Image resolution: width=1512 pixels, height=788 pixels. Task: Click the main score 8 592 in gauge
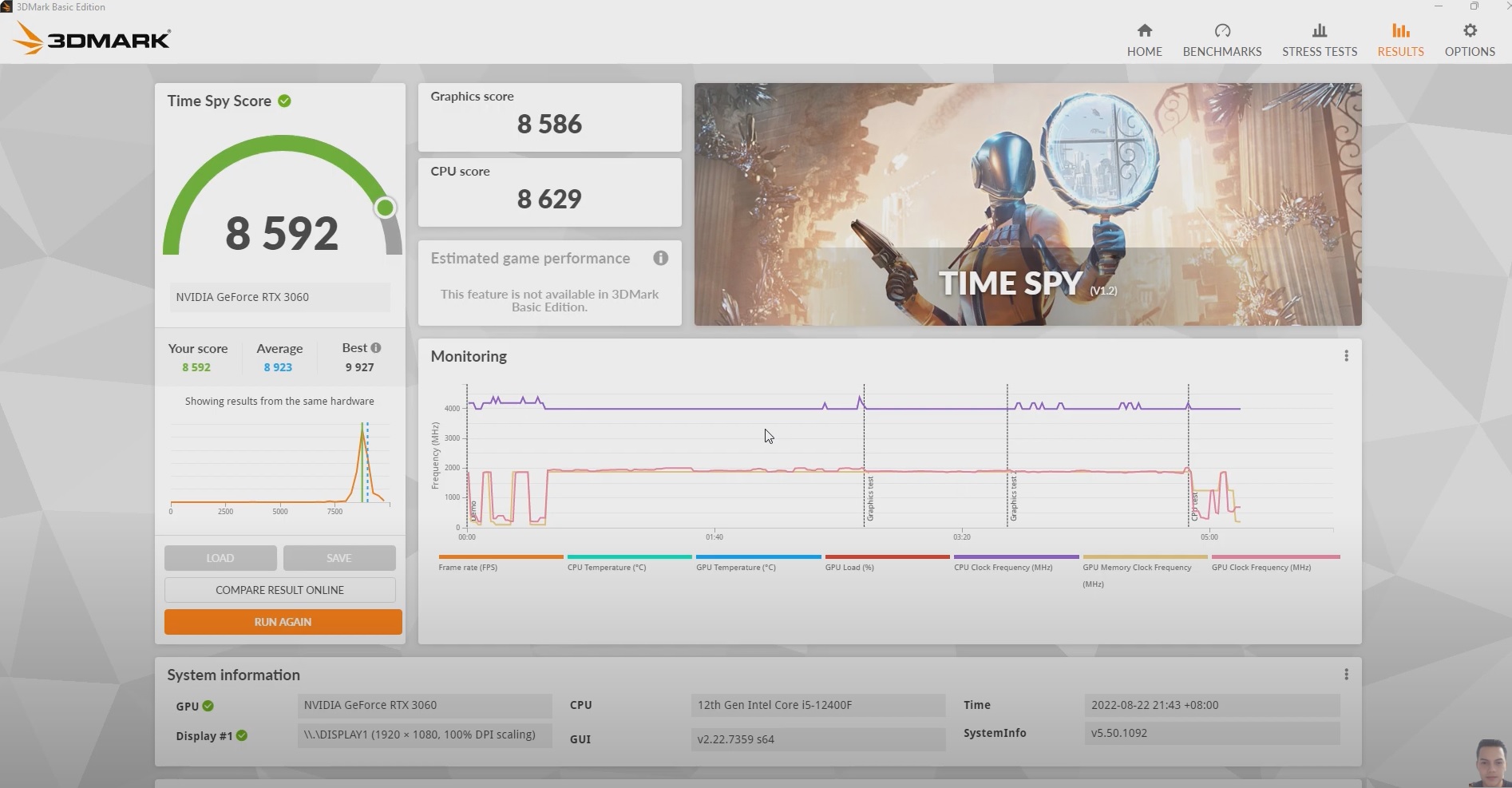click(x=282, y=233)
